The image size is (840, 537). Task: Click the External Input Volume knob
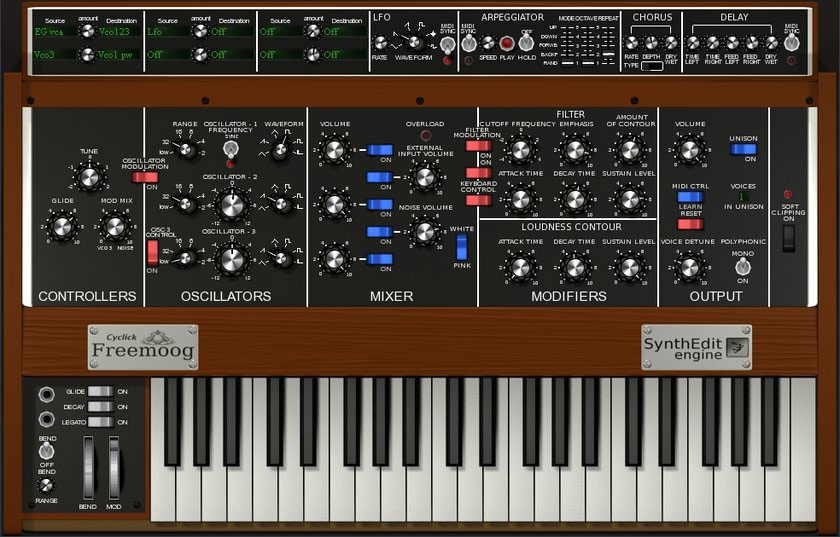(x=424, y=177)
